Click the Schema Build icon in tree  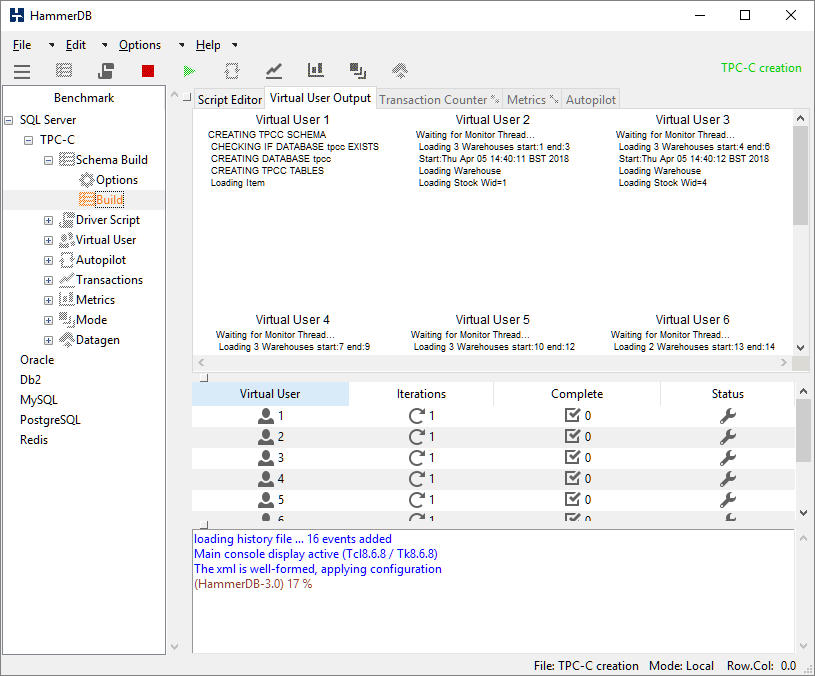pyautogui.click(x=67, y=160)
